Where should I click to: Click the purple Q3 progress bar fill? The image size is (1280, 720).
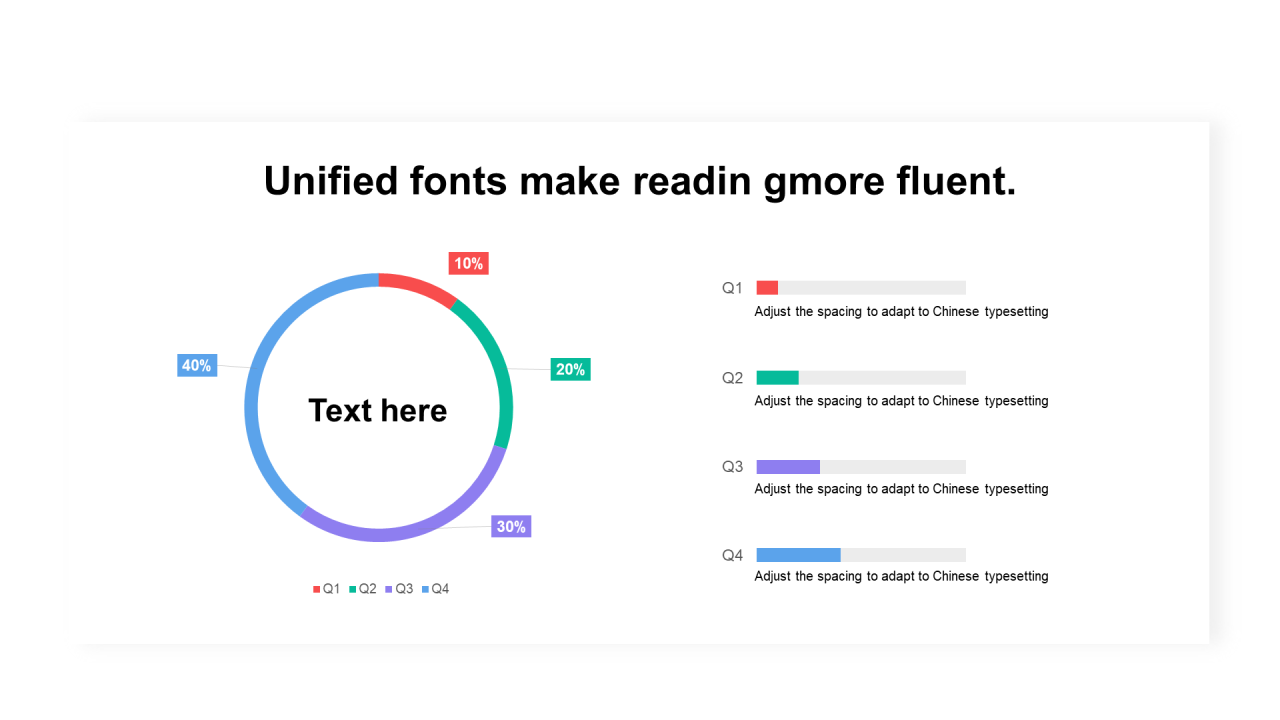point(788,467)
